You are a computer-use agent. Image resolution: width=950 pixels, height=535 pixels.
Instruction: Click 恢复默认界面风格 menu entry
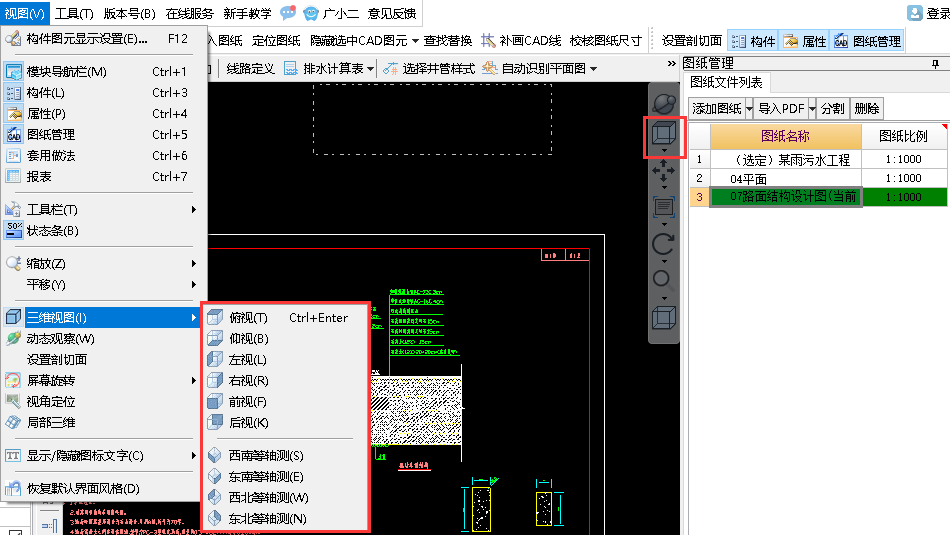click(x=83, y=489)
